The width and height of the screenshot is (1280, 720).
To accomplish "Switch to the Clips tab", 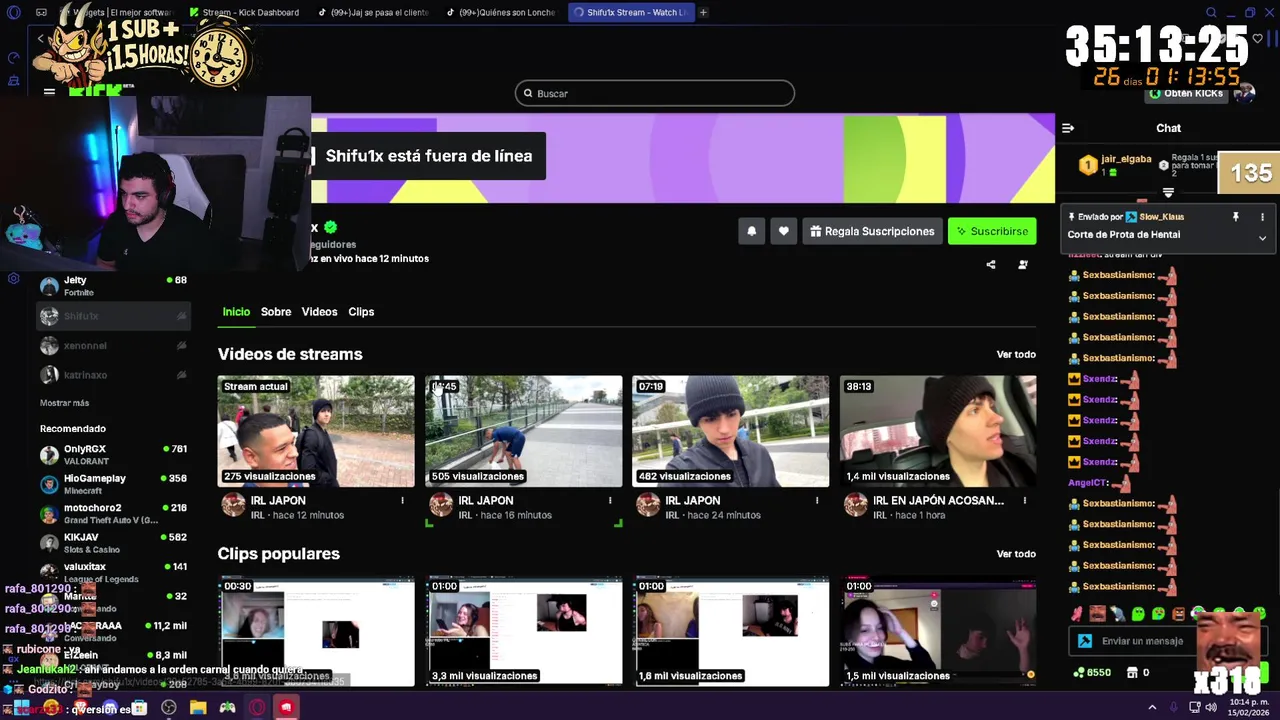I will (x=361, y=312).
